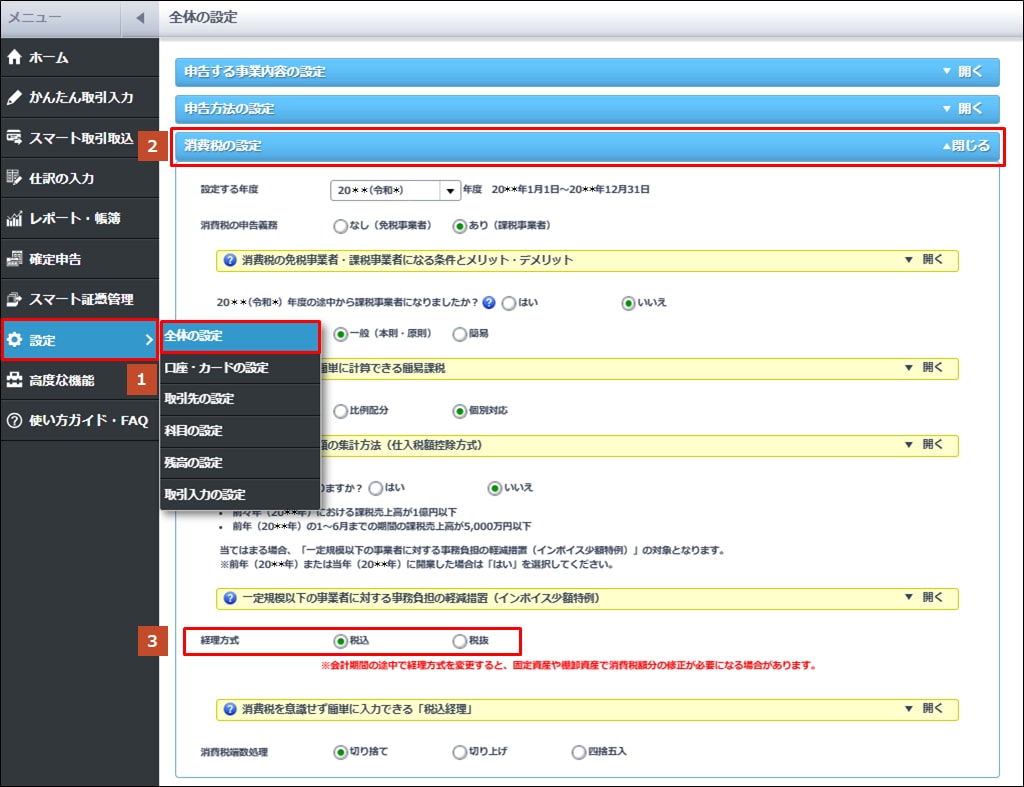Collapse 消費税の設定 section with 閉じる
Screen dimensions: 1024x787
(x=967, y=146)
